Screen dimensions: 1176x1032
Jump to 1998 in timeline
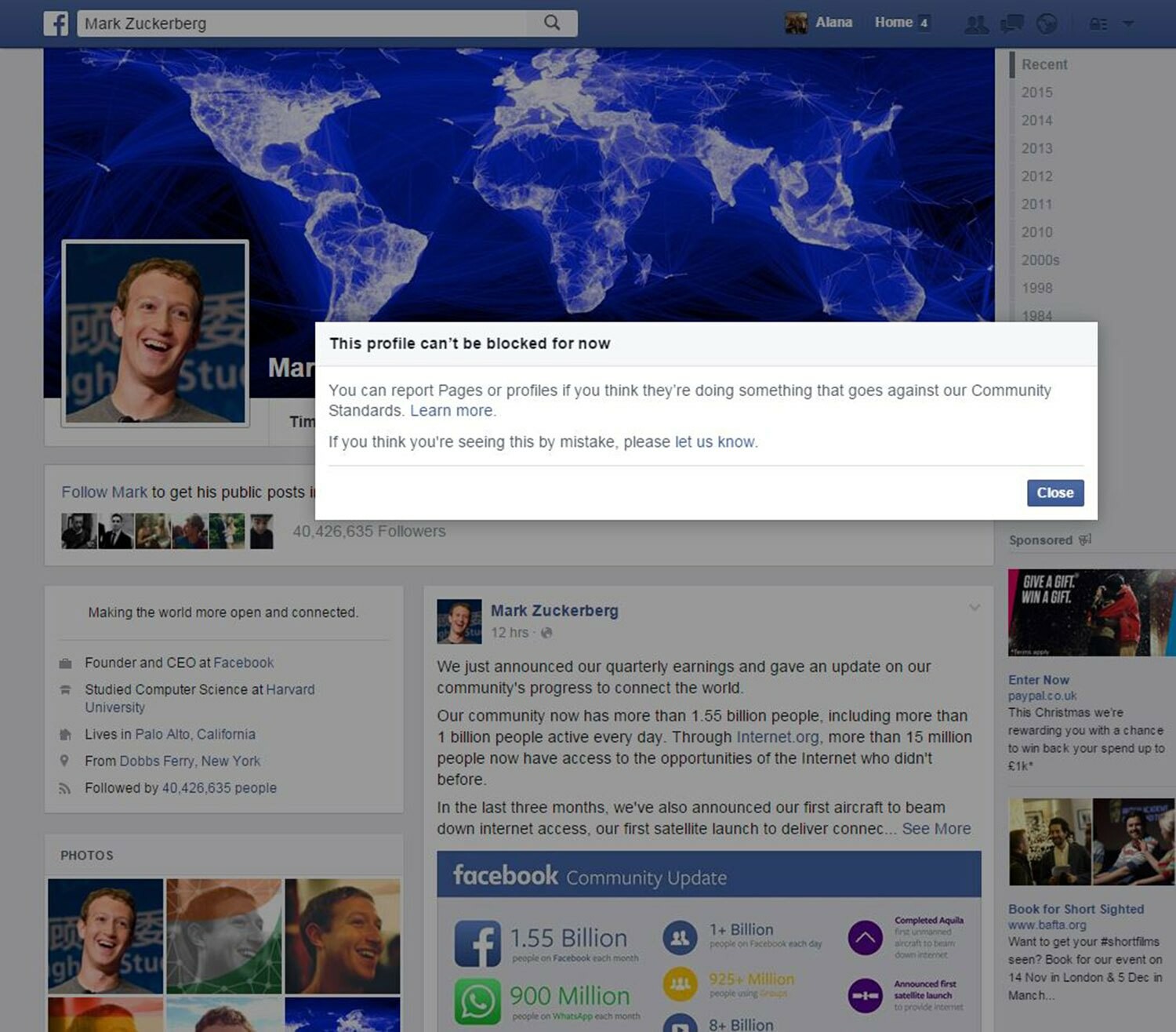point(1036,289)
